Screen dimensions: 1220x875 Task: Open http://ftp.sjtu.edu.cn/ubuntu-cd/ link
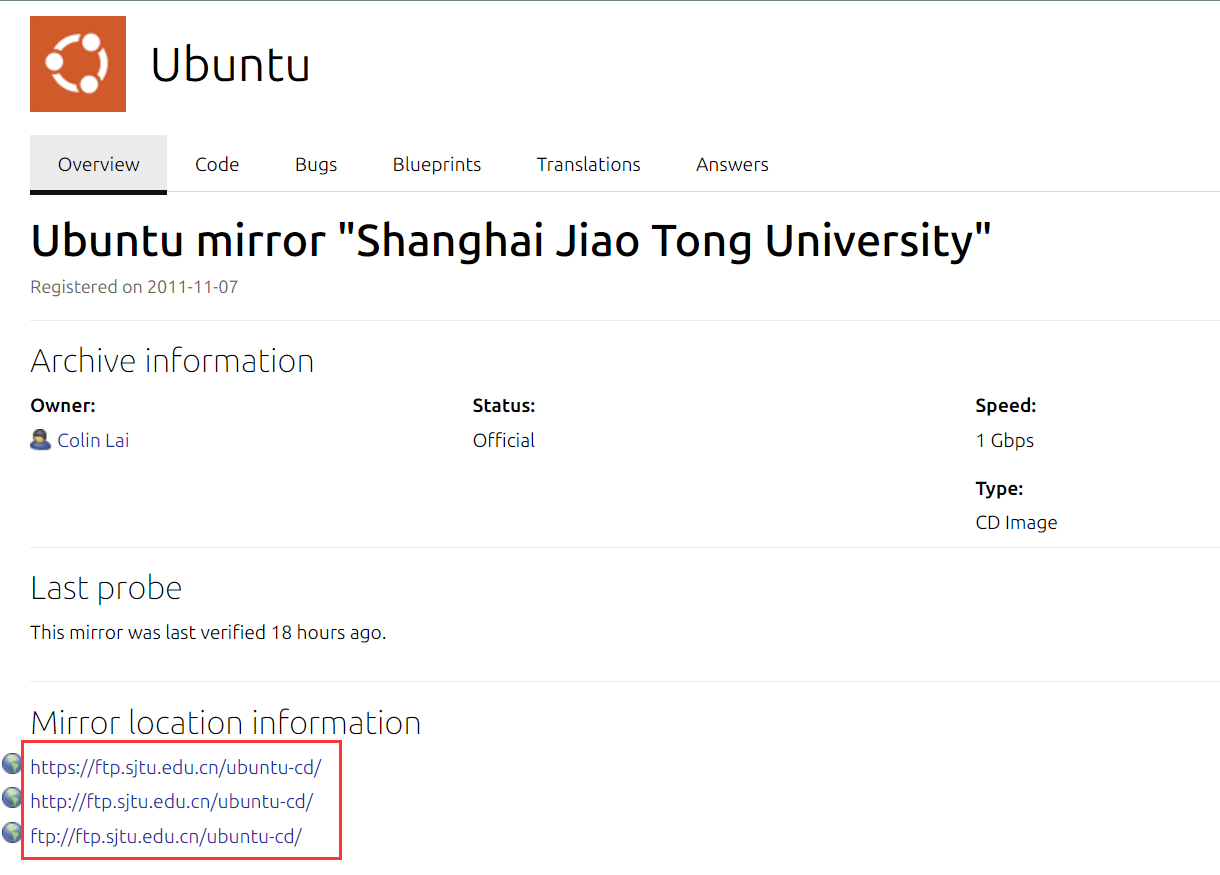pyautogui.click(x=172, y=802)
